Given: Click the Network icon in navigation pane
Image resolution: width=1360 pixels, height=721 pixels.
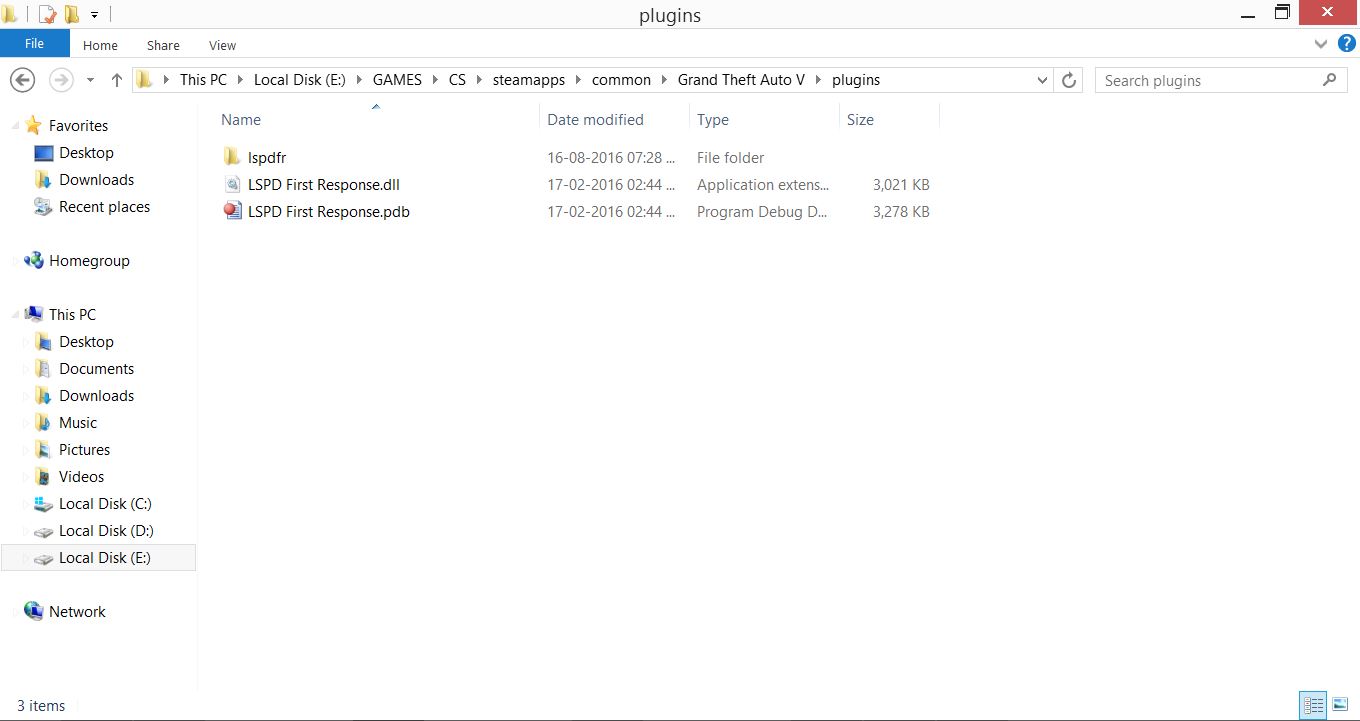Looking at the screenshot, I should [x=34, y=611].
